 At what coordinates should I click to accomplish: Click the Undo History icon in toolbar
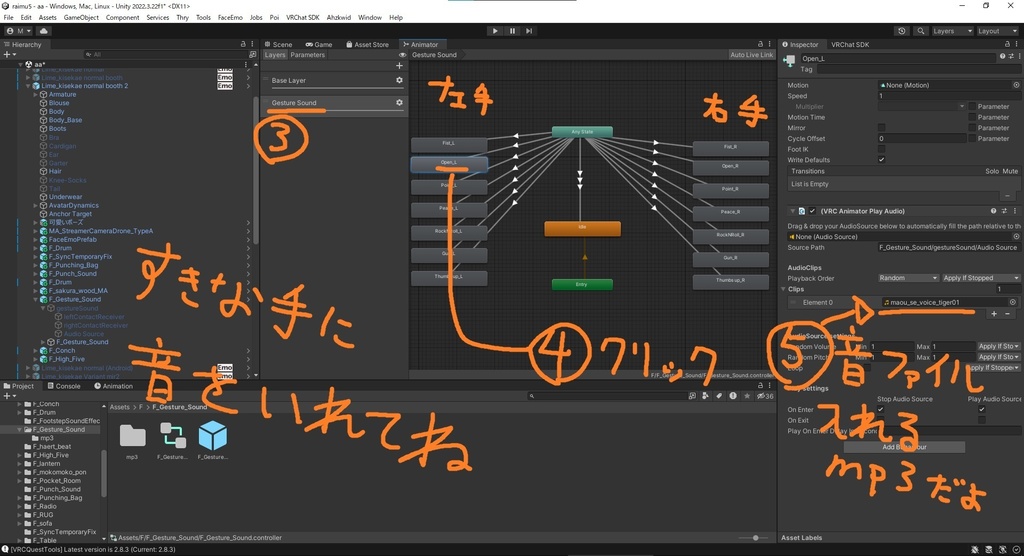click(902, 31)
